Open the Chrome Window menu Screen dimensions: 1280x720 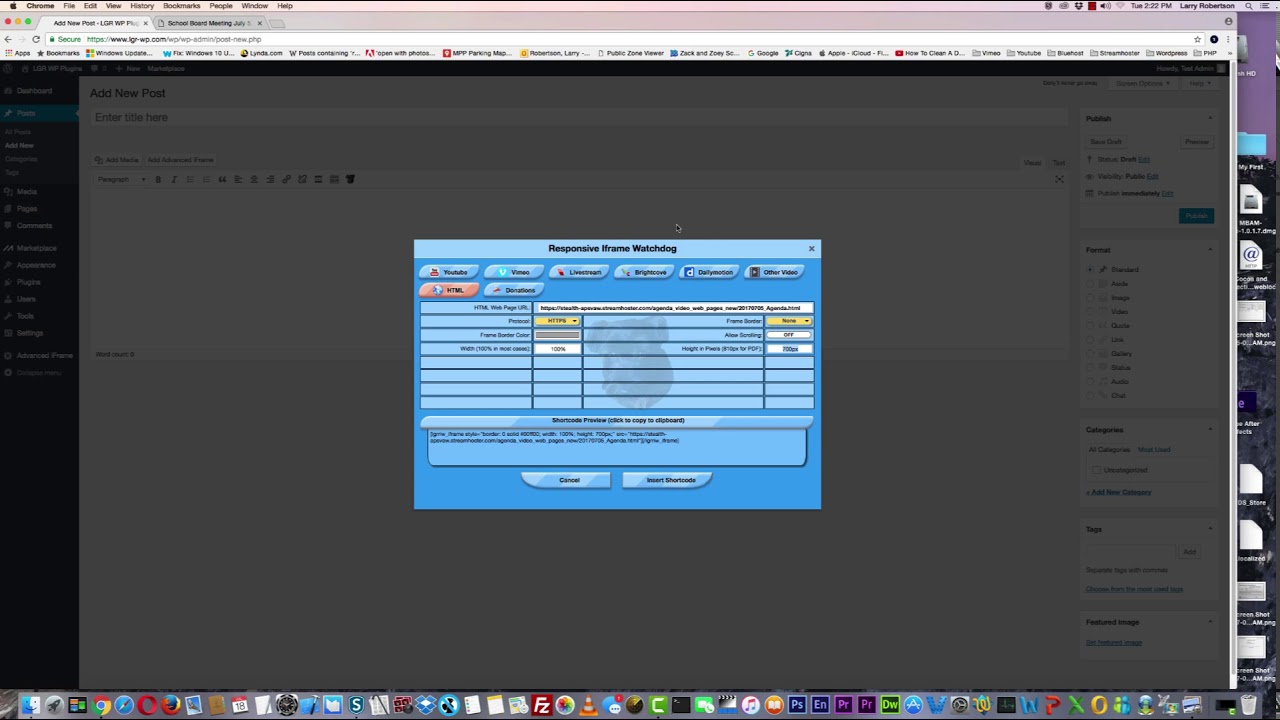pos(254,6)
